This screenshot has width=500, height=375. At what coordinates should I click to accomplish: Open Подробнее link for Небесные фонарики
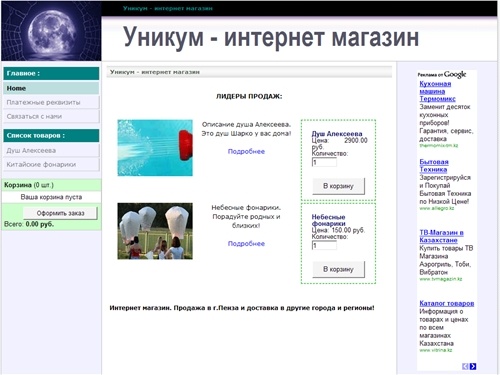pyautogui.click(x=246, y=244)
